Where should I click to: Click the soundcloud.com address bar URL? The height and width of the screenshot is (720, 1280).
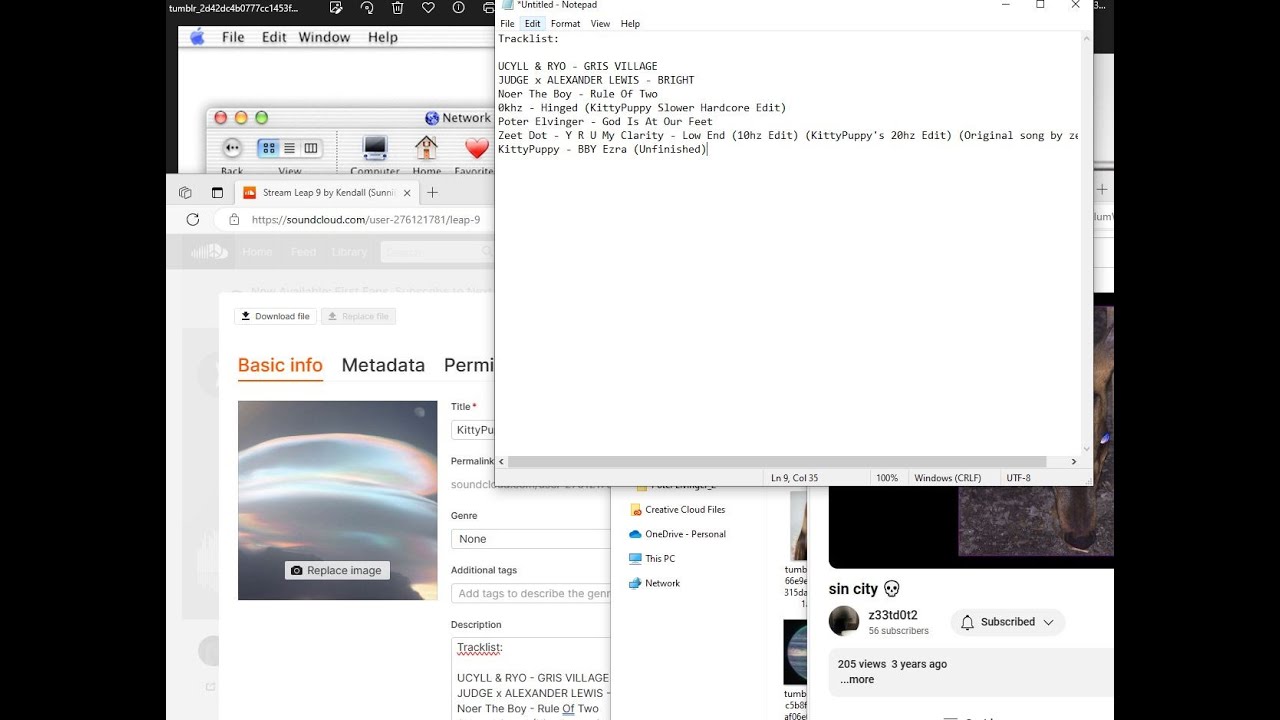pyautogui.click(x=366, y=220)
